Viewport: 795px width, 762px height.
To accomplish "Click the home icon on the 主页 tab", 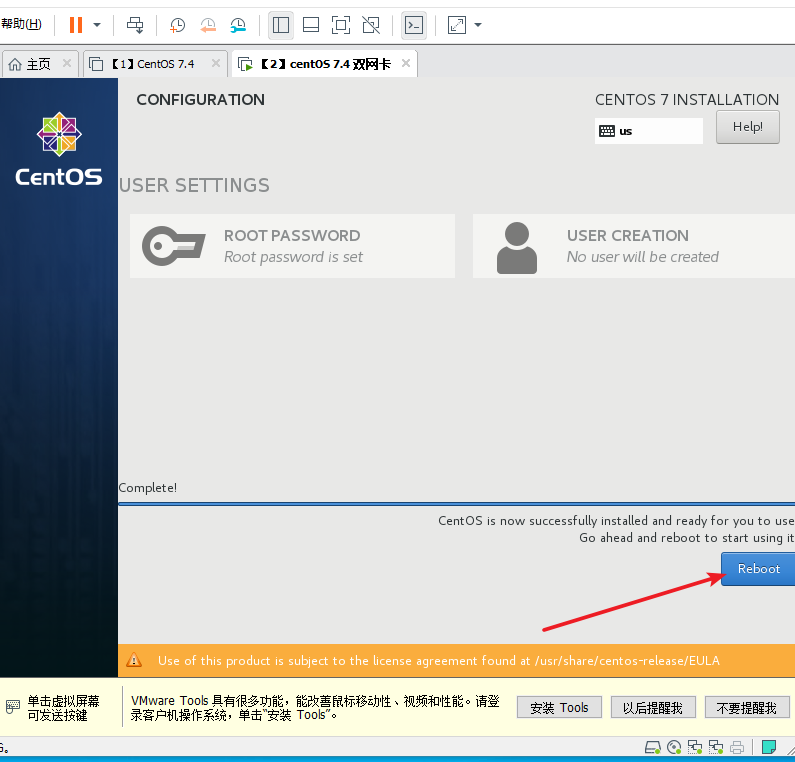I will coord(15,64).
